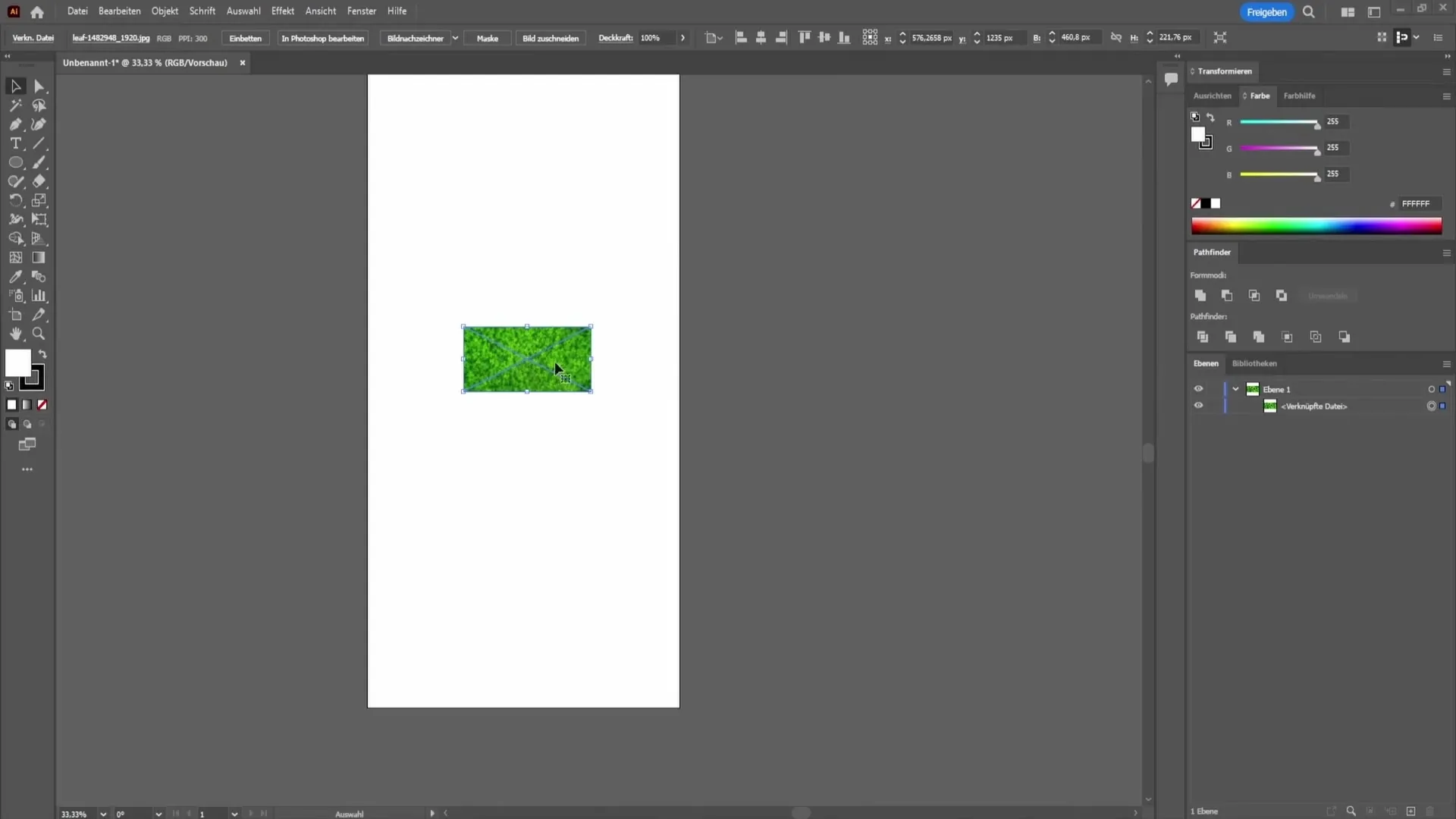Click In Photoshop bearbeiten button
Viewport: 1456px width, 819px height.
click(x=323, y=38)
